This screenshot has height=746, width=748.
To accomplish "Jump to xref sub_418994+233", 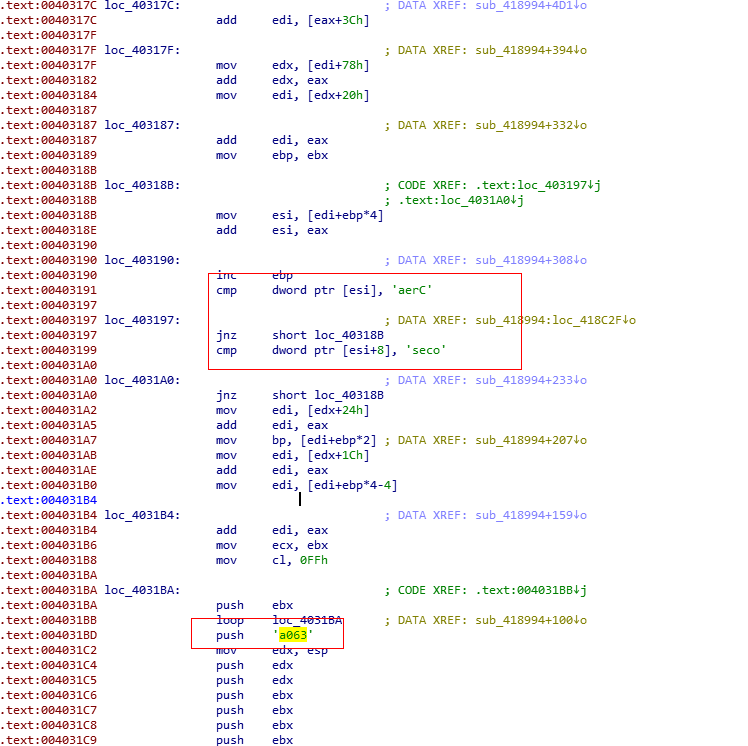I will click(x=530, y=380).
